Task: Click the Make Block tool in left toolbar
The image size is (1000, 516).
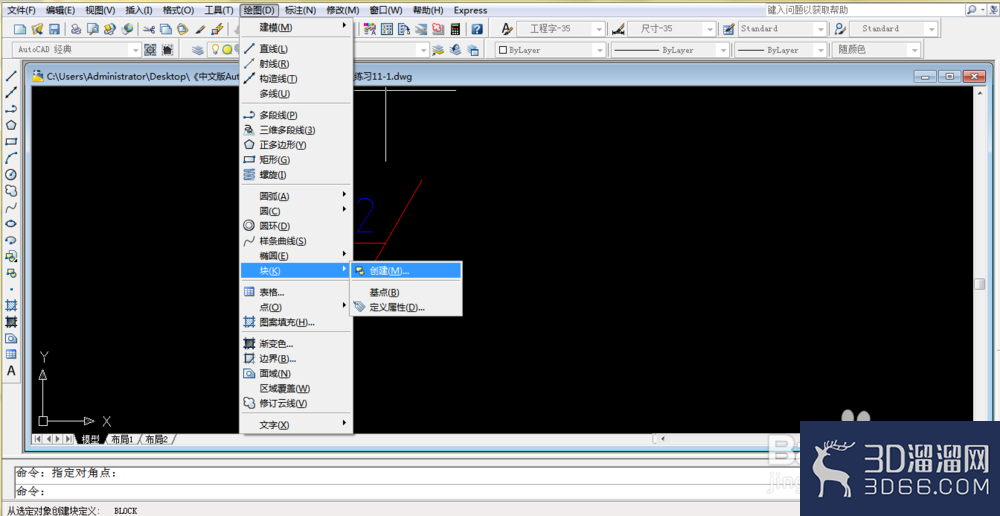Action: [11, 273]
